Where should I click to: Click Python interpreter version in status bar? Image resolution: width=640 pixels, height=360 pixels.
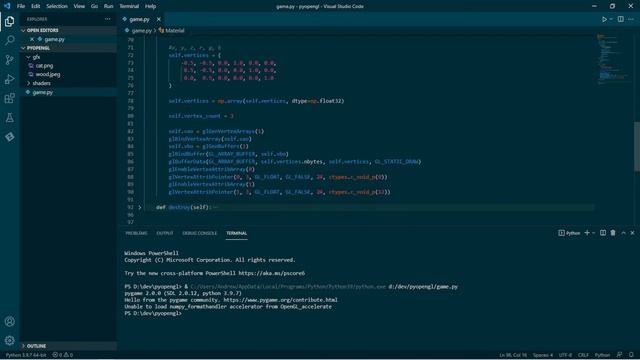25,355
